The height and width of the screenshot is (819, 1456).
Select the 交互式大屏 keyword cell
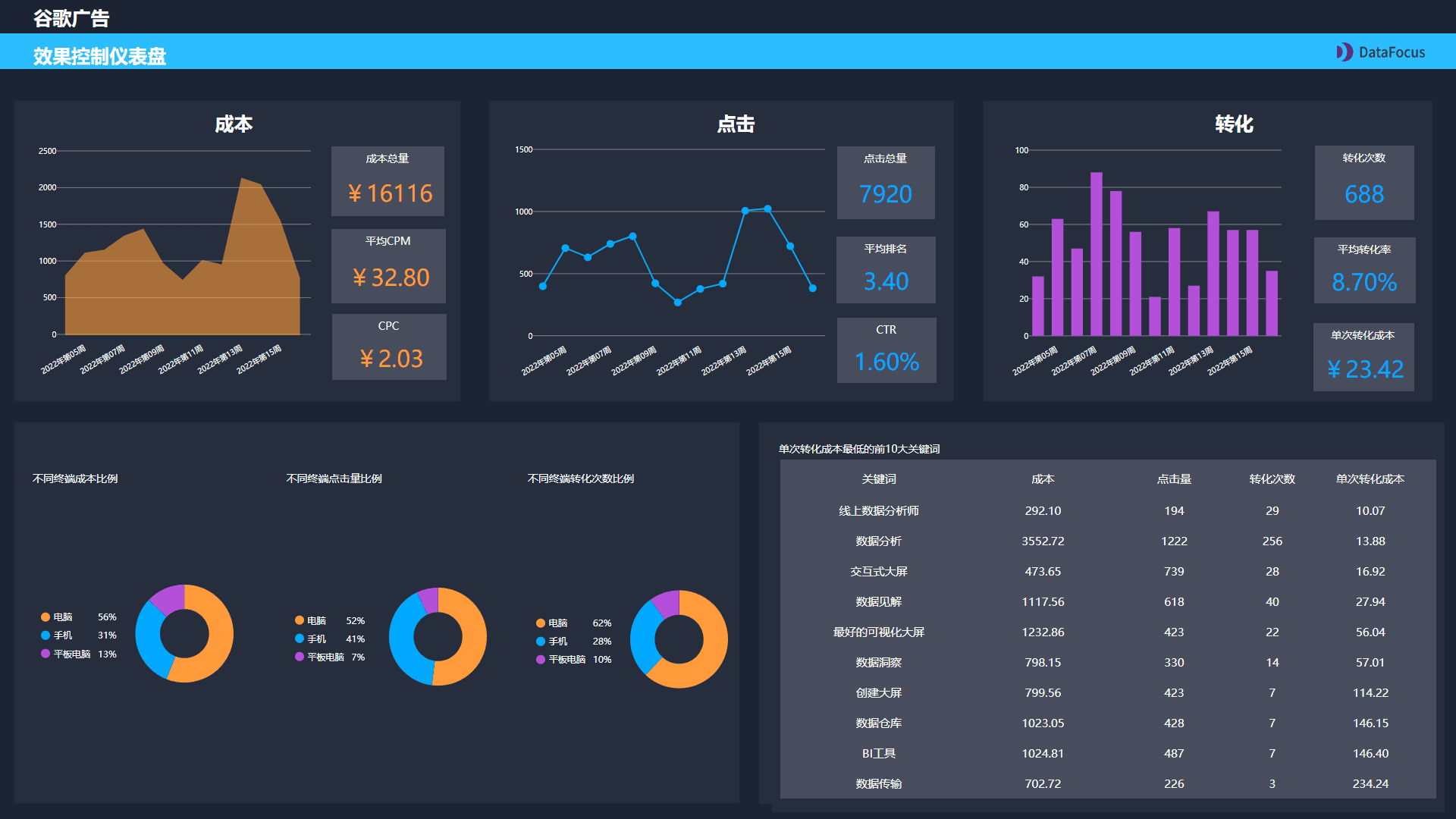point(879,571)
